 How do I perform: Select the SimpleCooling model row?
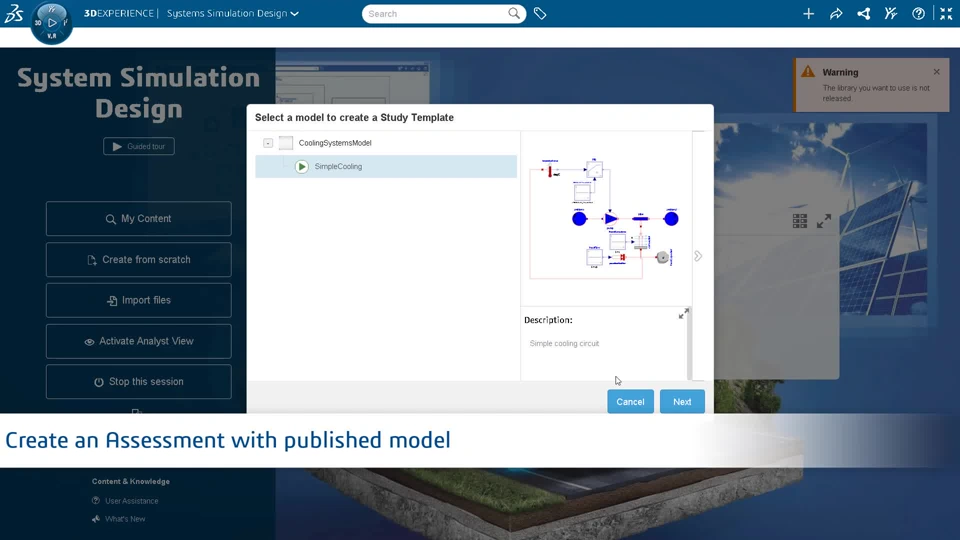point(386,167)
